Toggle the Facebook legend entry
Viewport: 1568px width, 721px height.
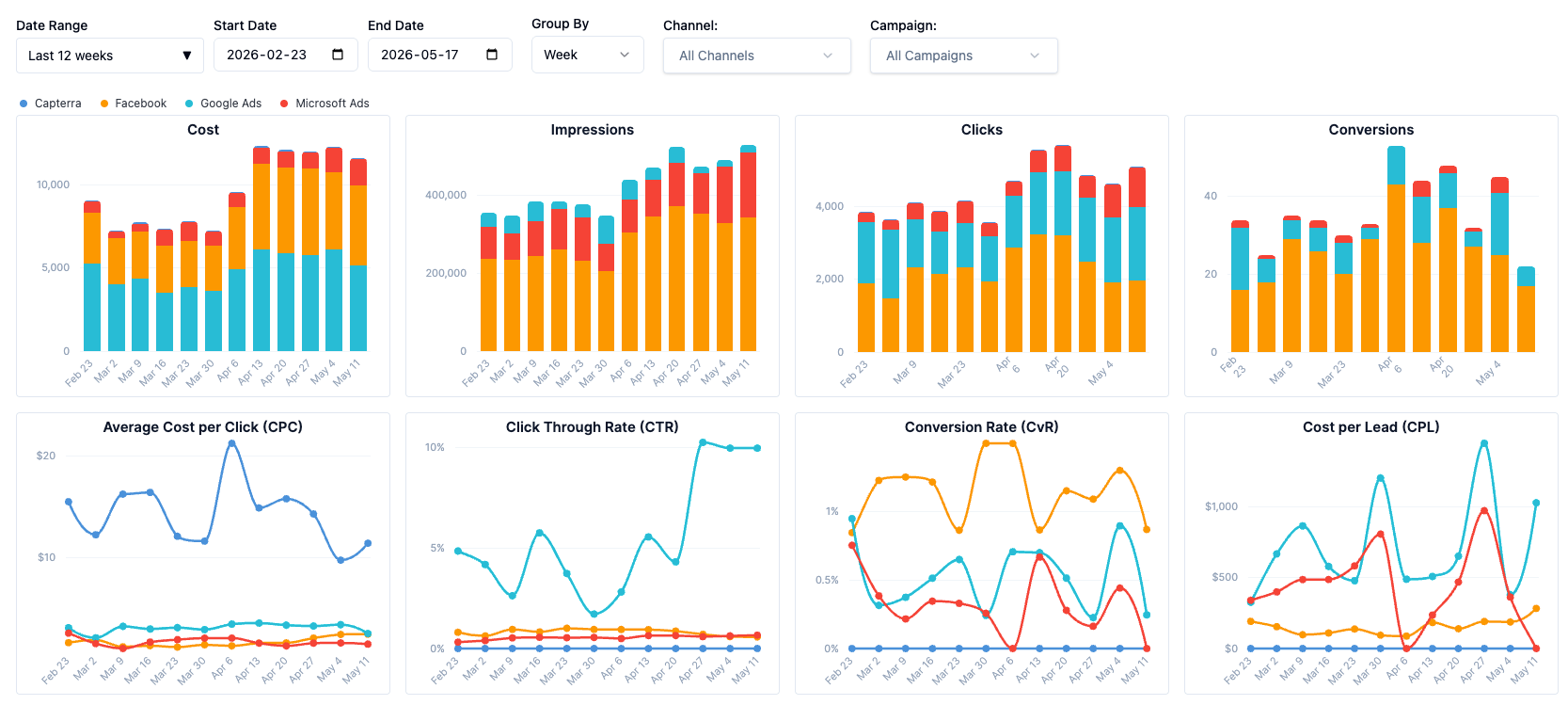(x=134, y=104)
